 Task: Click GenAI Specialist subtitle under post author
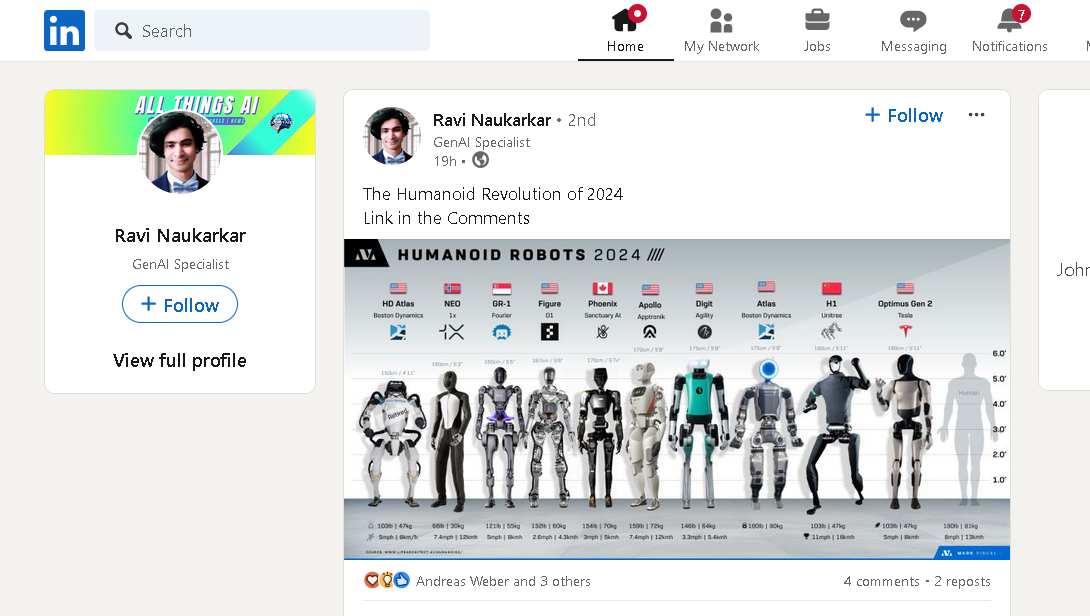pyautogui.click(x=481, y=142)
